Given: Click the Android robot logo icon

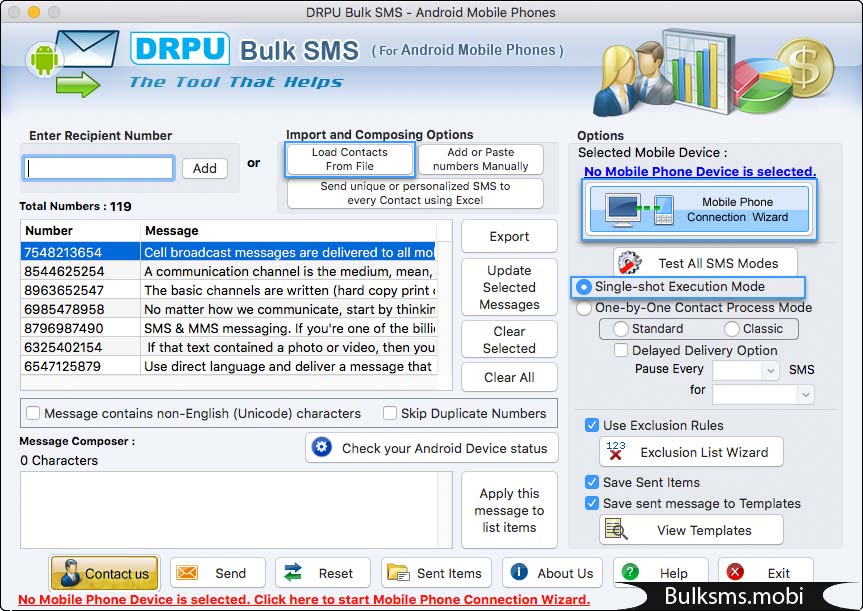Looking at the screenshot, I should pyautogui.click(x=44, y=59).
